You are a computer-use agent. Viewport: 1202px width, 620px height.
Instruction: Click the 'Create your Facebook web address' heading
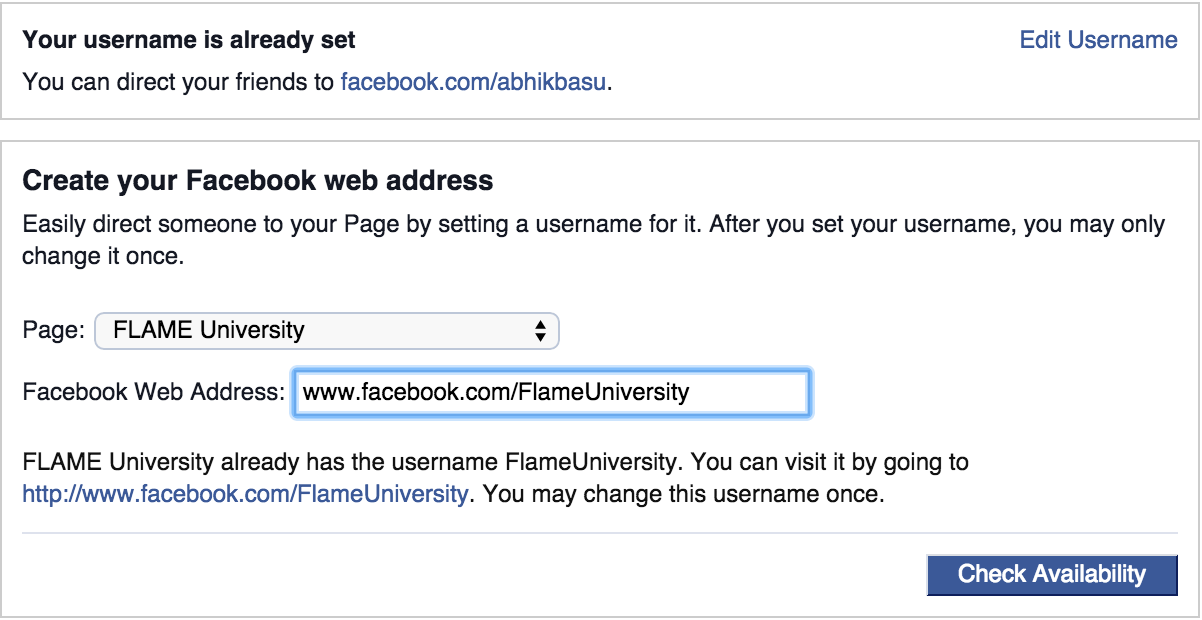click(x=257, y=181)
